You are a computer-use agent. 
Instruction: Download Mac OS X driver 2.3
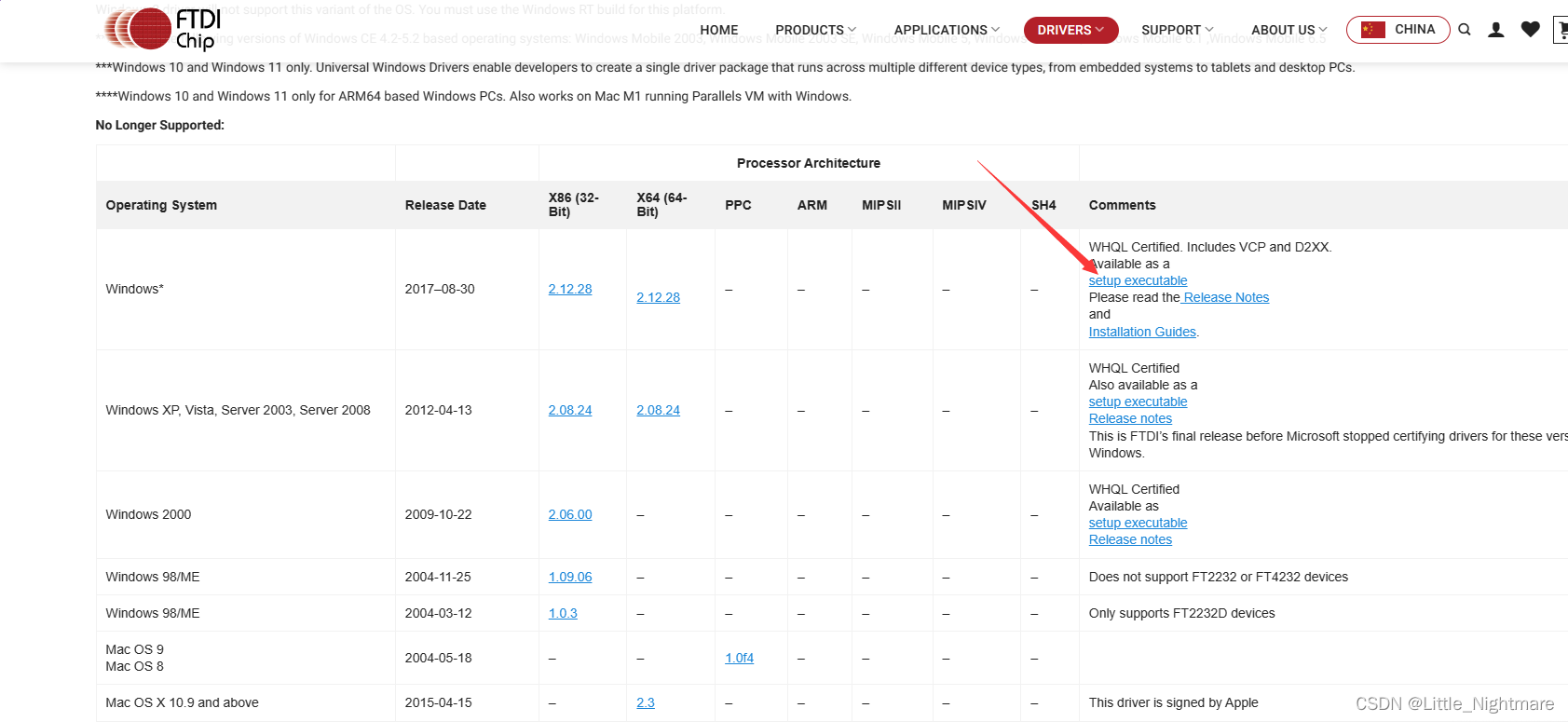(x=646, y=702)
